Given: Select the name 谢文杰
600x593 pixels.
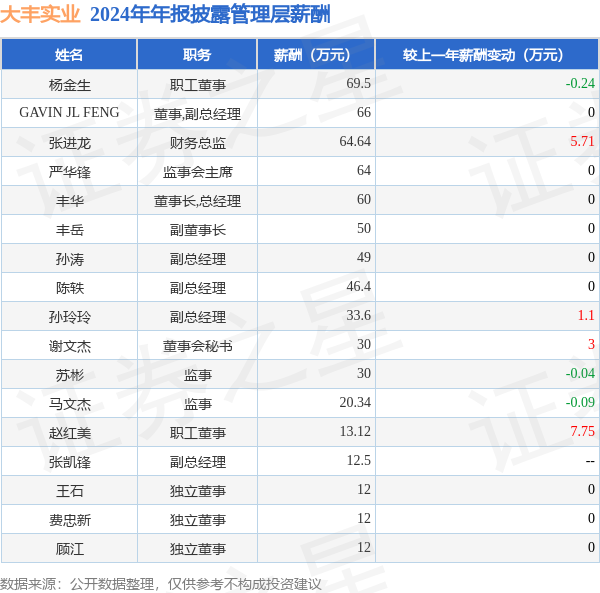Looking at the screenshot, I should click(x=70, y=346).
